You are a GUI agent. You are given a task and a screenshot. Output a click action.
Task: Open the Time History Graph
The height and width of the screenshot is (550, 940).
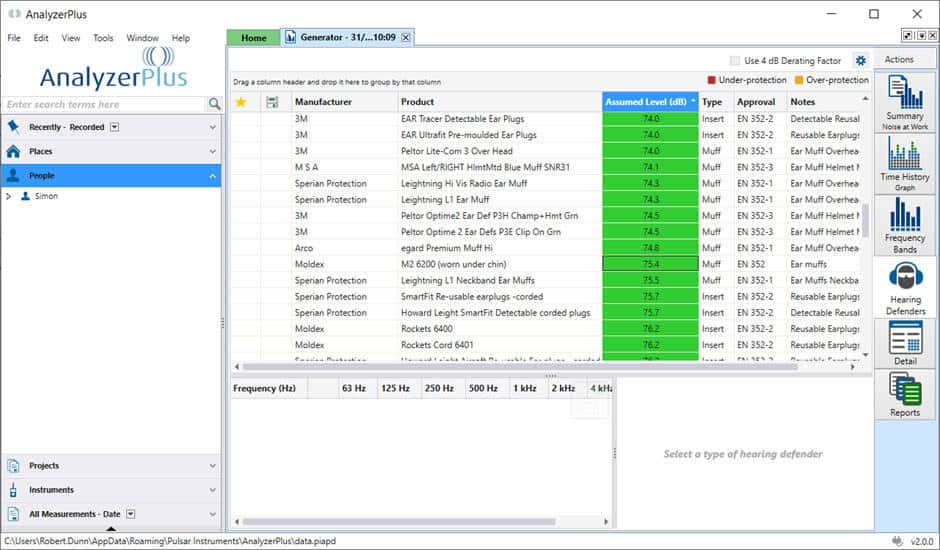pos(904,162)
